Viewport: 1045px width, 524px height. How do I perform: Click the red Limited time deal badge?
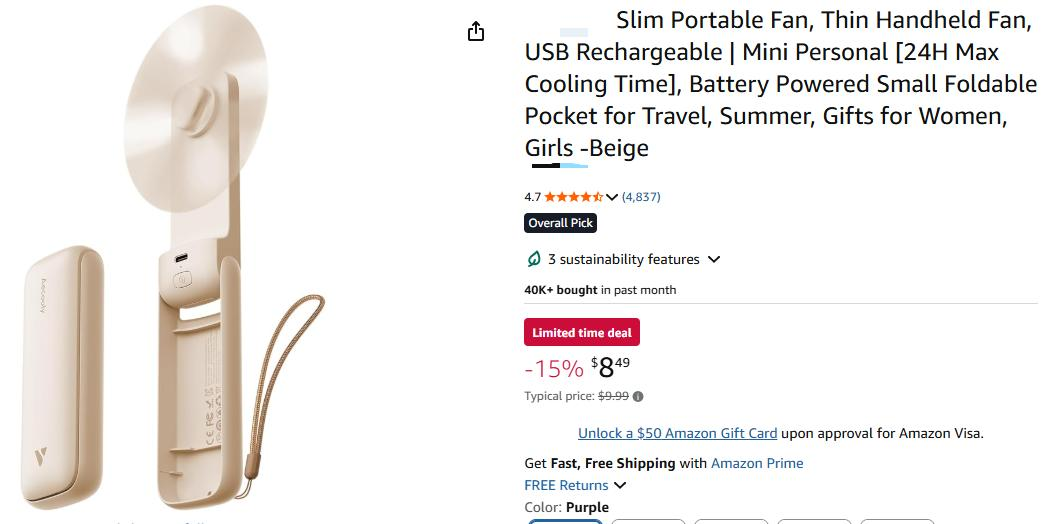point(582,332)
